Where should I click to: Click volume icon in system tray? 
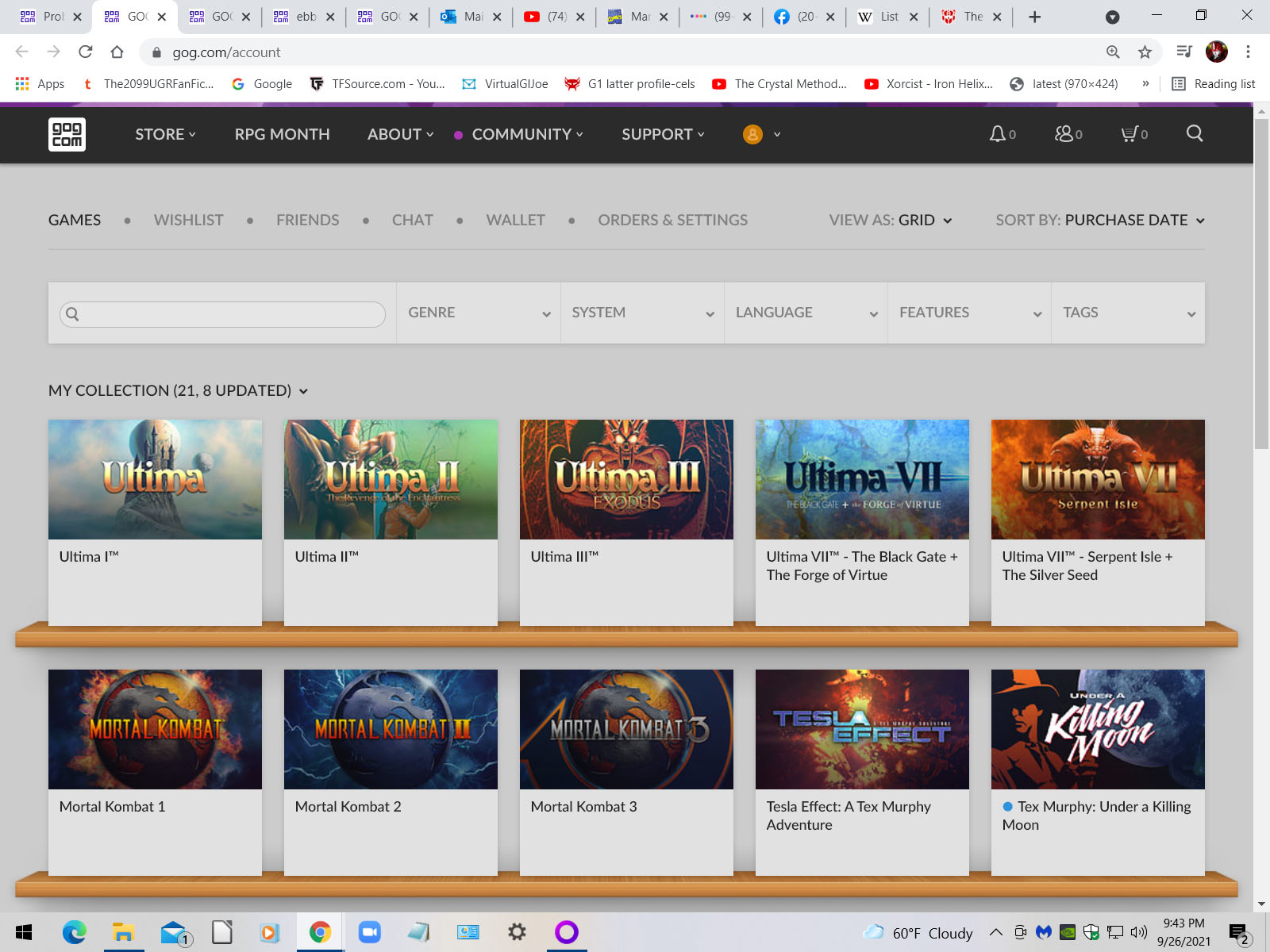(x=1139, y=932)
